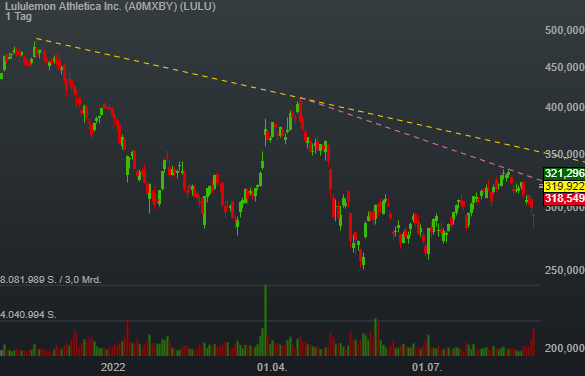Viewport: 585px width, 376px height.
Task: Click the red 318,549 price tag
Action: [564, 198]
